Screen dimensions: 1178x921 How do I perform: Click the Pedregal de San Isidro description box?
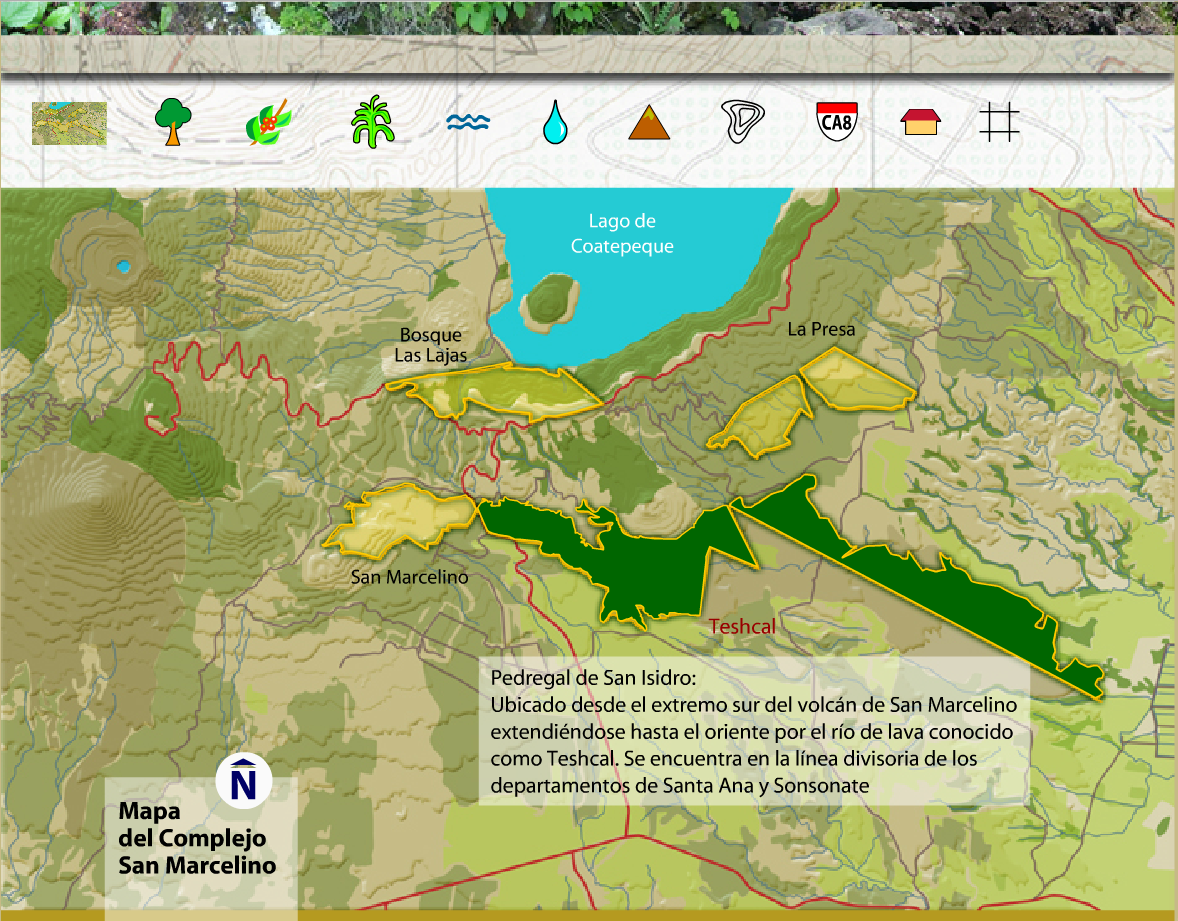click(754, 731)
